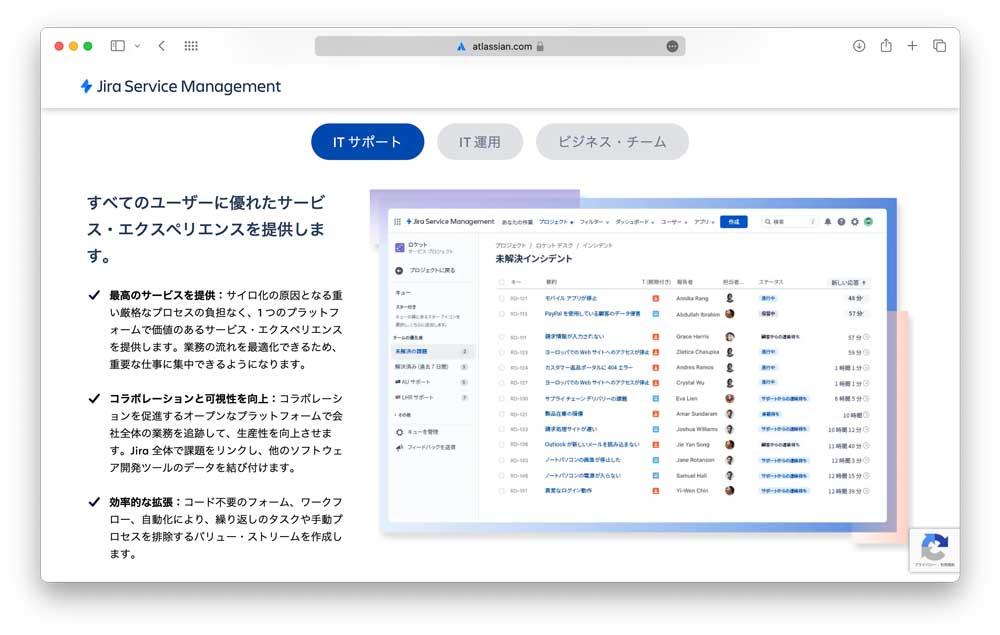Viewport: 1000px width, 635px height.
Task: Tick the checkbox for 製品在庫の損傷 row
Action: coord(501,414)
